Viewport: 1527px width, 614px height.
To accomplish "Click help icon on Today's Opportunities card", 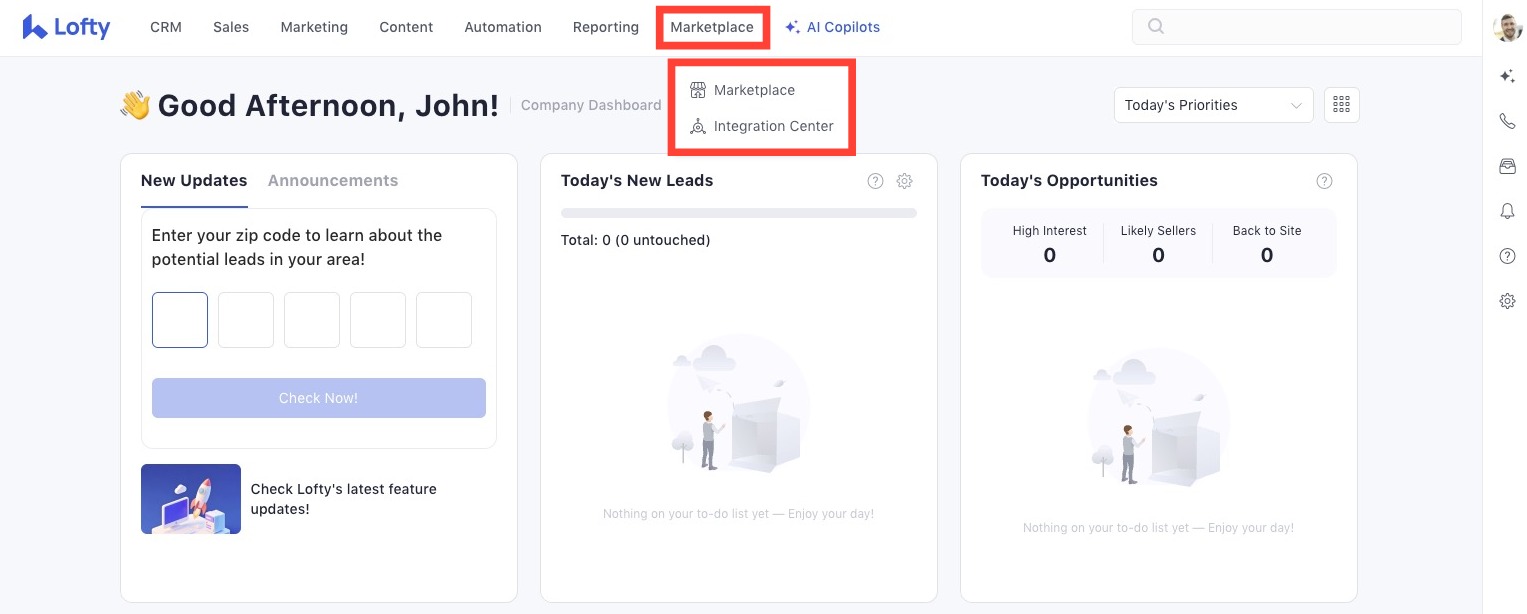I will [x=1324, y=181].
